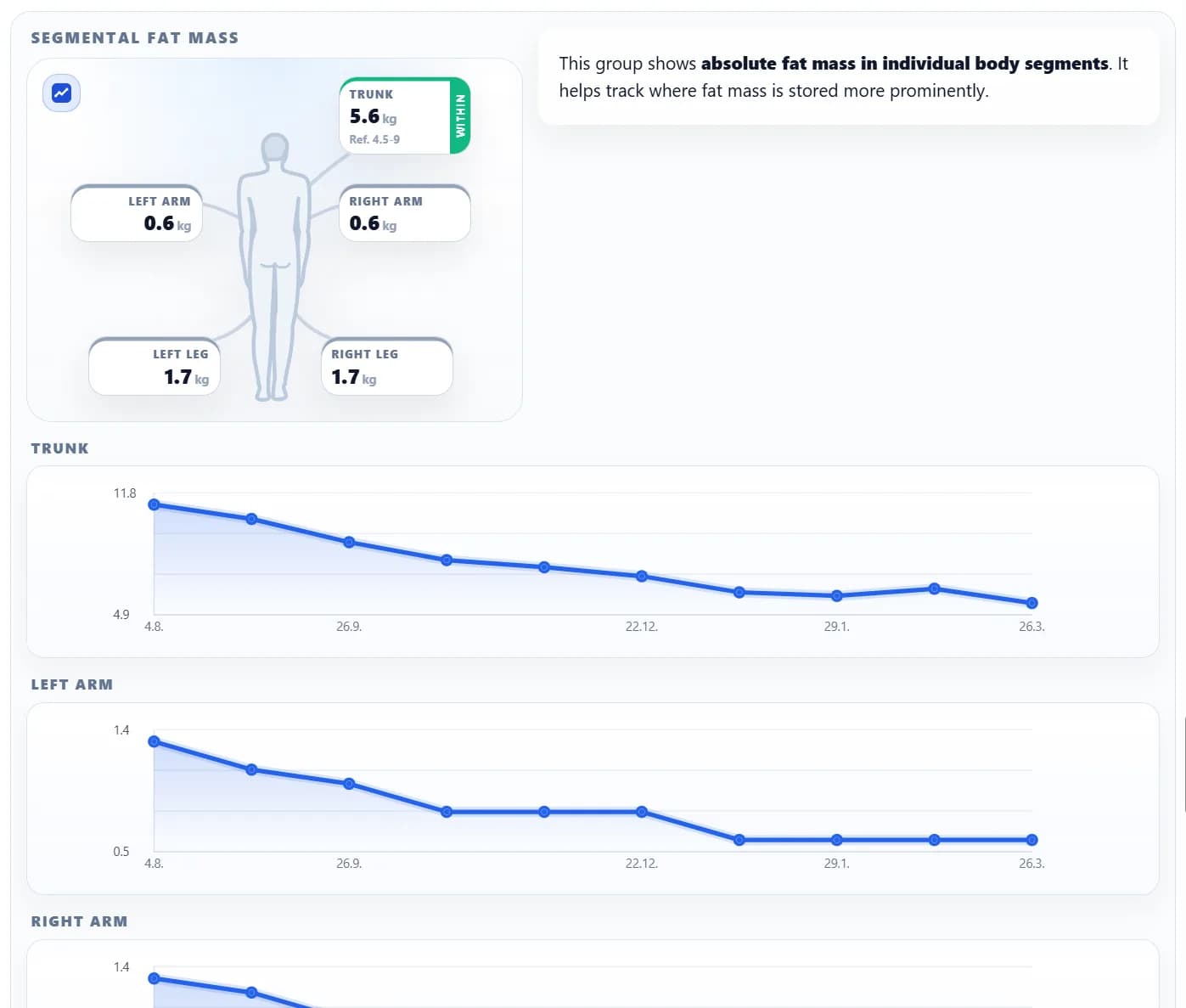
Task: Click the 'Ref. 4.5-9' reference text
Action: 374,139
